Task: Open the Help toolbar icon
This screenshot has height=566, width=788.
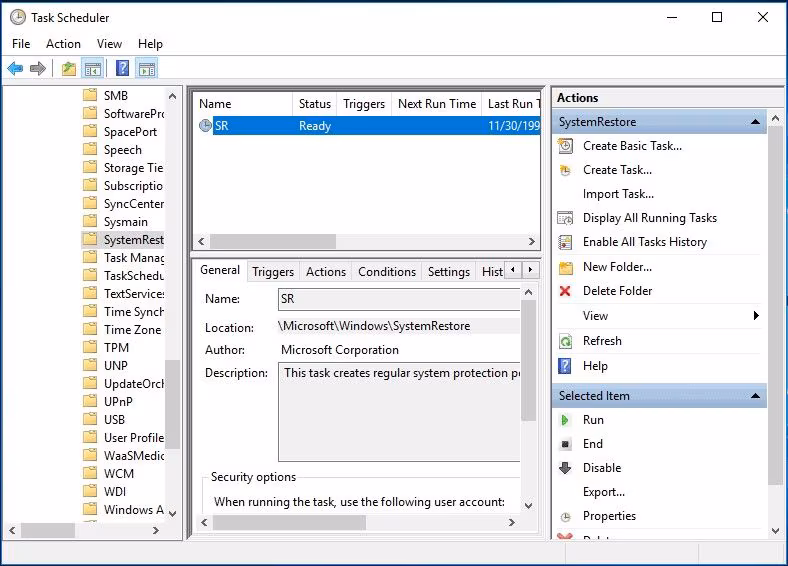Action: click(123, 68)
